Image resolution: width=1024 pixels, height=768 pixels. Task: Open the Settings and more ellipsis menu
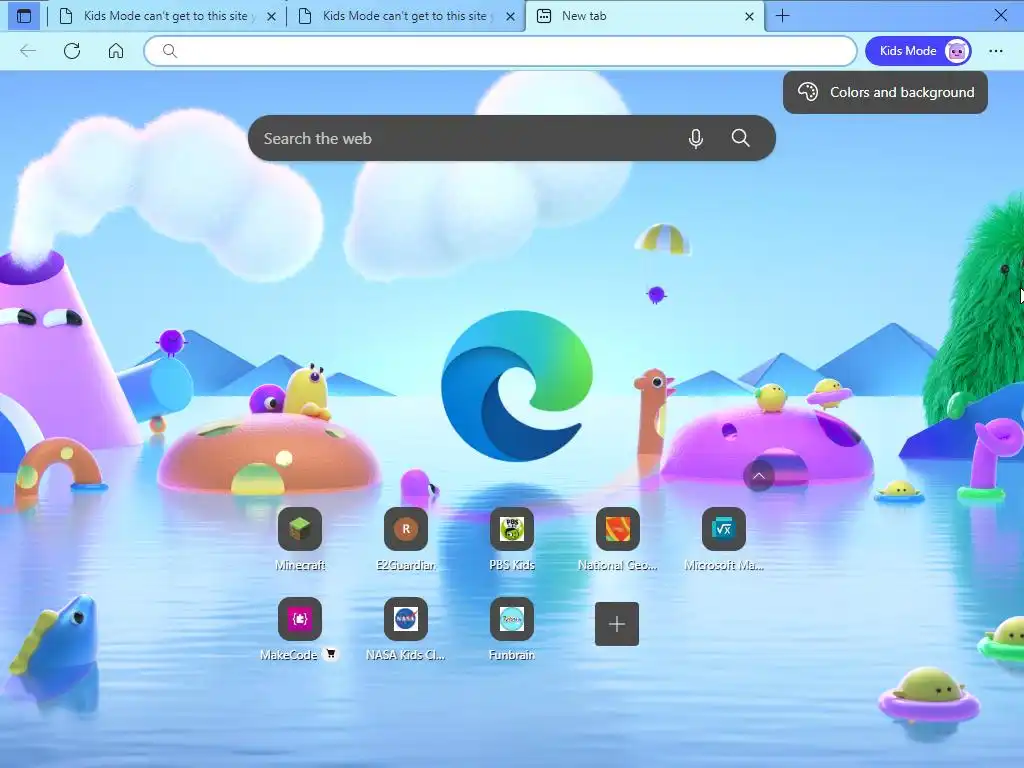click(995, 51)
